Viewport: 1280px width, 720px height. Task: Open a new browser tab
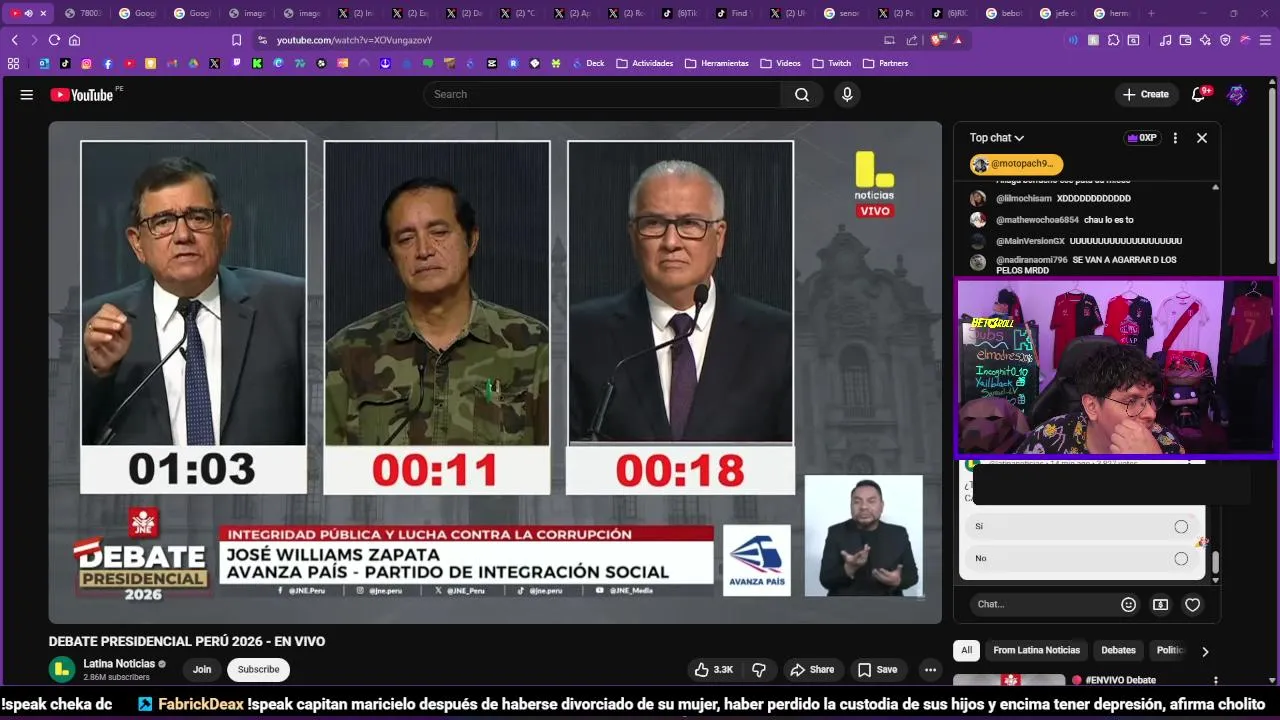click(1151, 13)
